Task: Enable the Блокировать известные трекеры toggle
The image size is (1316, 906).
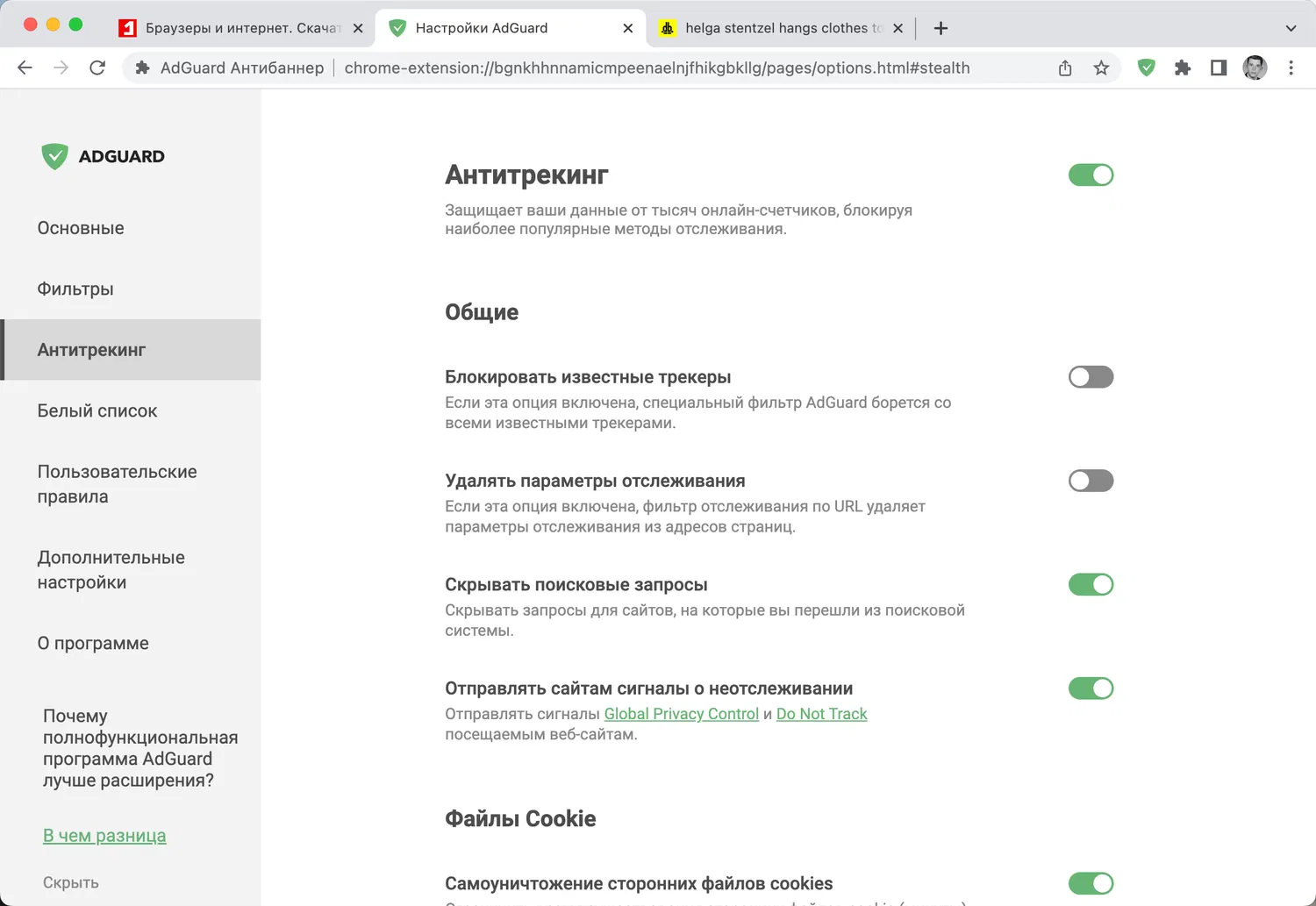Action: [x=1091, y=377]
